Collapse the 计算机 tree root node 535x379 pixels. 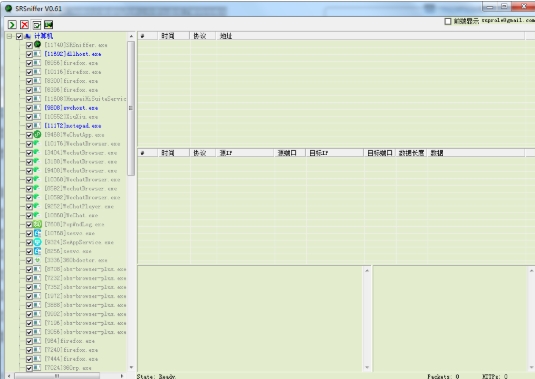coord(10,36)
